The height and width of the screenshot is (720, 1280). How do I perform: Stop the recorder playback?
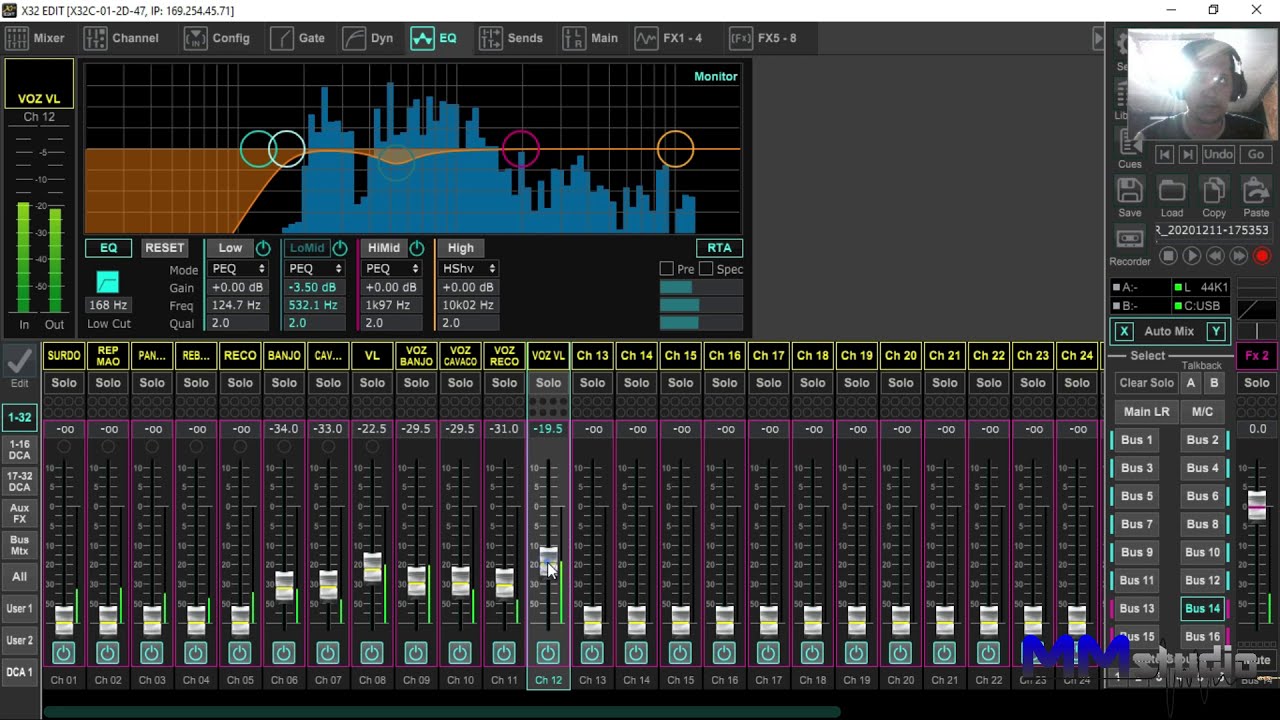(x=1167, y=256)
